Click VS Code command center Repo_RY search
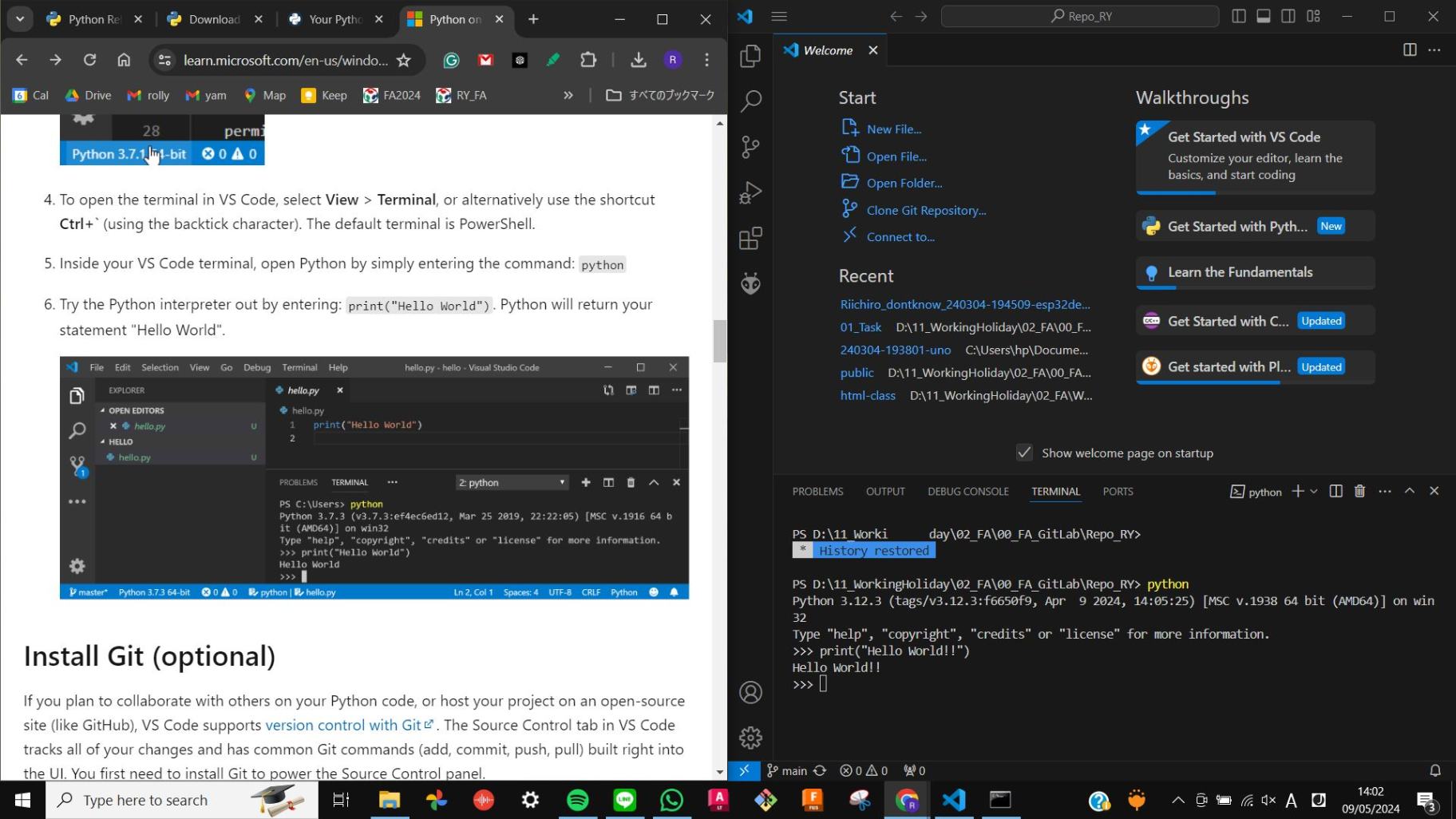 [x=1080, y=16]
